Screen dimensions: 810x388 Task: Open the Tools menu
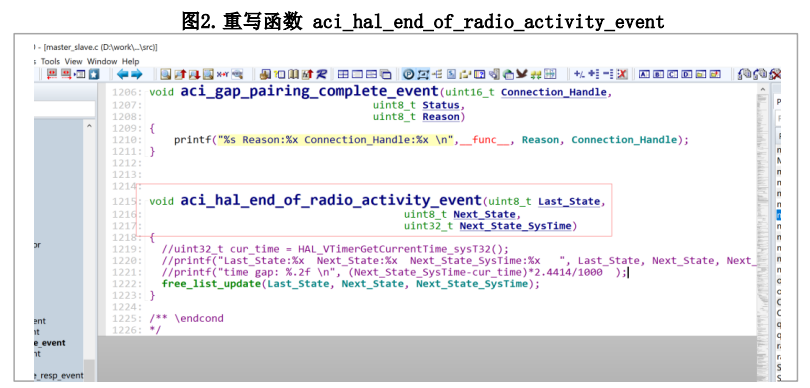point(51,61)
